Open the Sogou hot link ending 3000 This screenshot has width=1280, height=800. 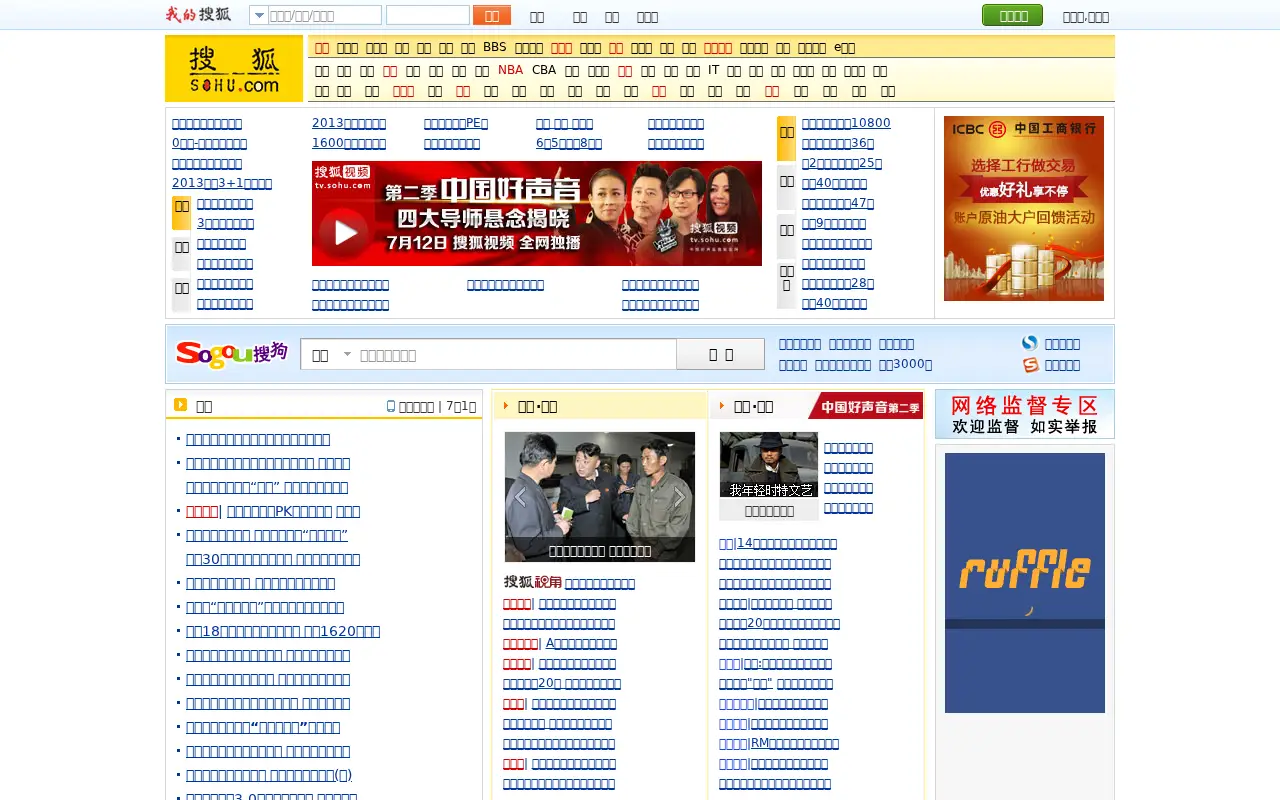coord(906,365)
